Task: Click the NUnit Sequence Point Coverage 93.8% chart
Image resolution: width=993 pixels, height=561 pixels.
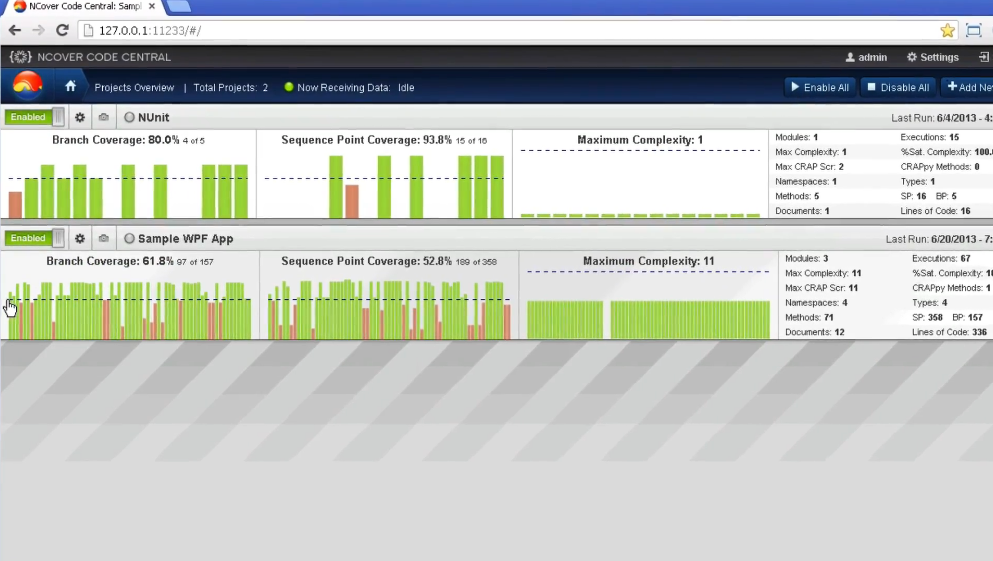Action: tap(384, 175)
